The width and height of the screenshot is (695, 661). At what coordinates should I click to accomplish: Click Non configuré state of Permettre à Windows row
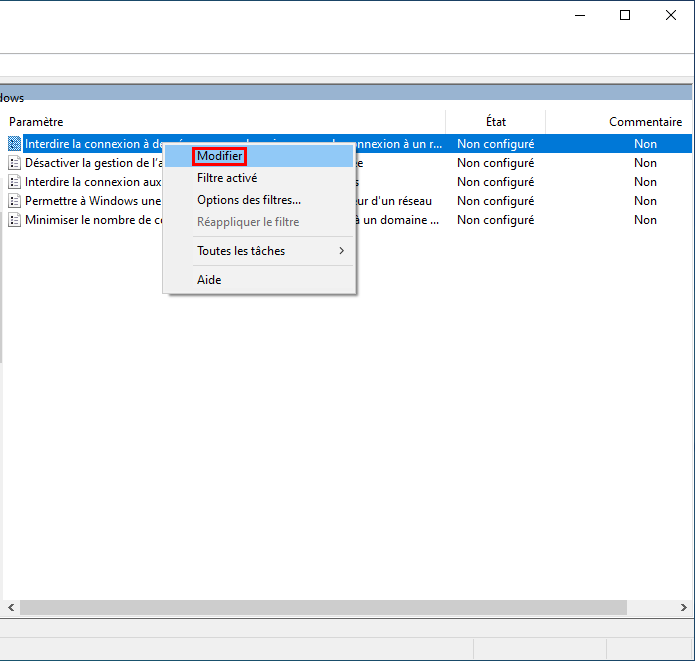pyautogui.click(x=496, y=201)
